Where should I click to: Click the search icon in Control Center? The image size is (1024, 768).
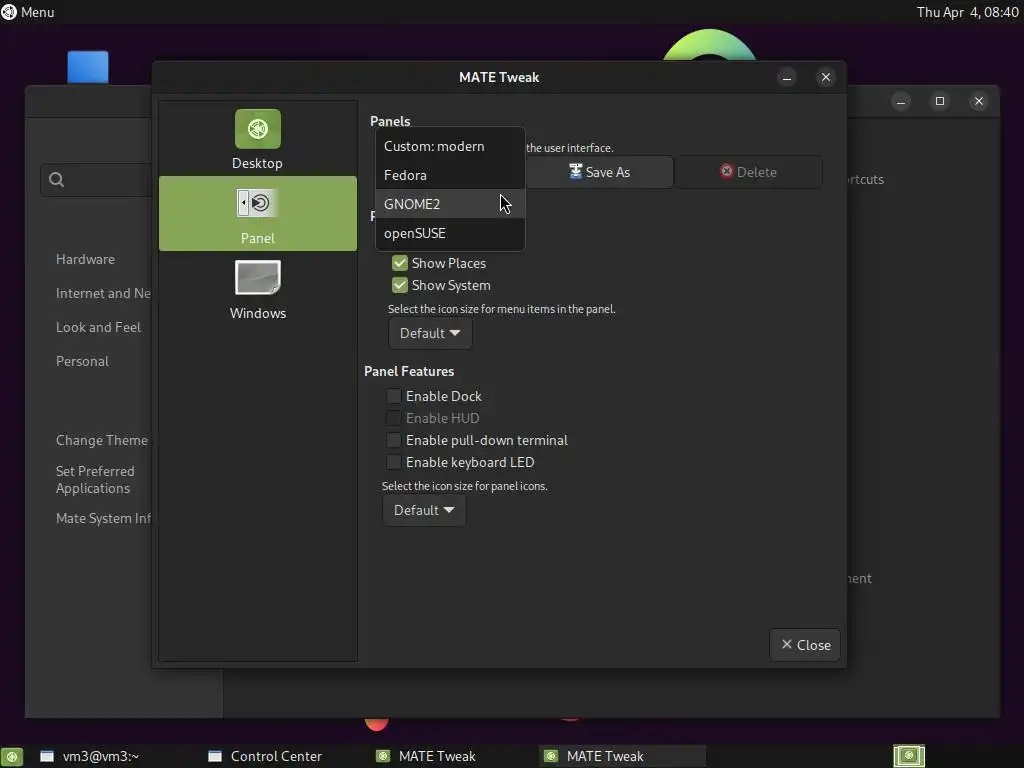tap(57, 180)
